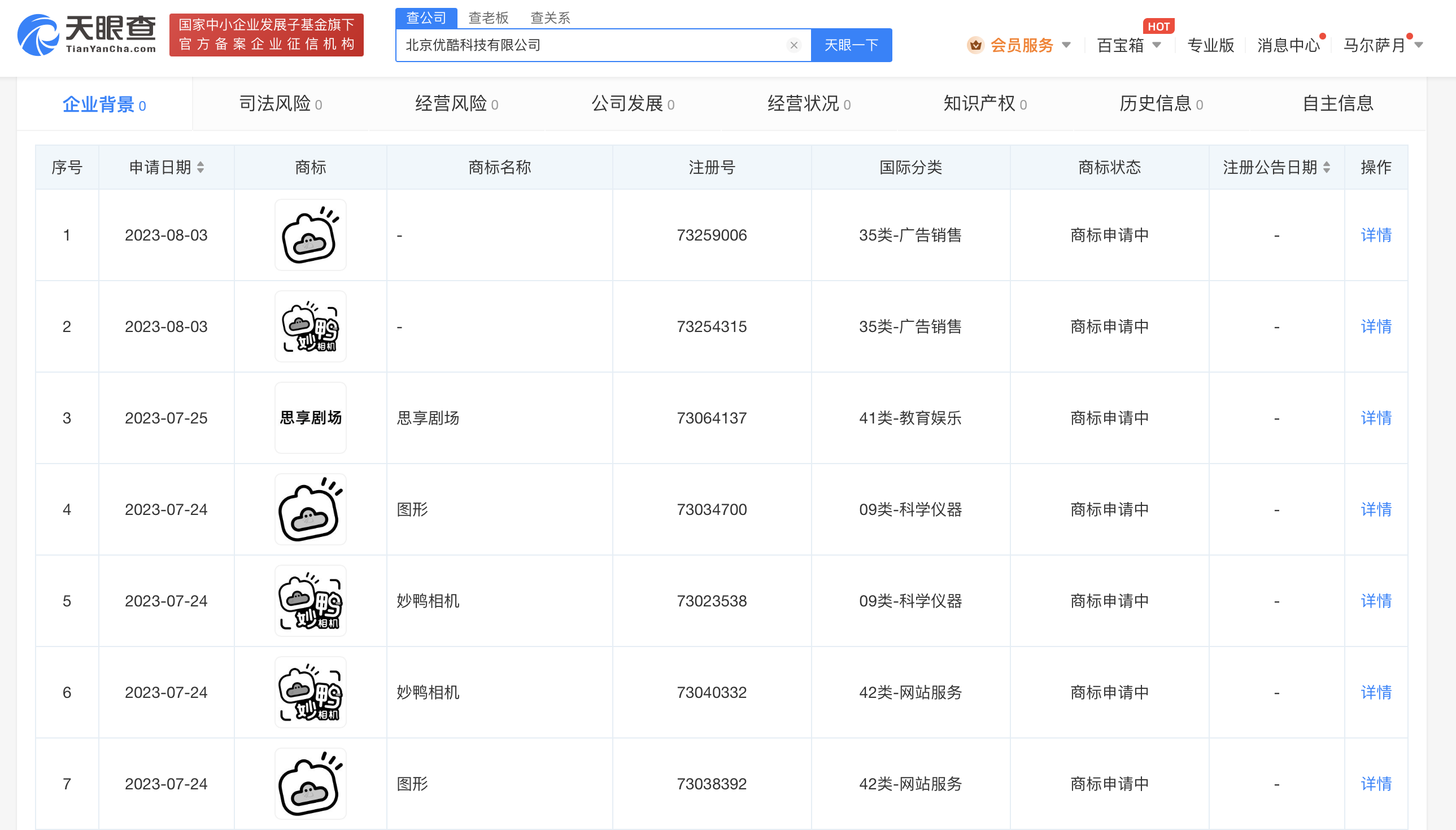Image resolution: width=1456 pixels, height=830 pixels.
Task: Sort by 申请日期 column arrows
Action: click(x=200, y=167)
